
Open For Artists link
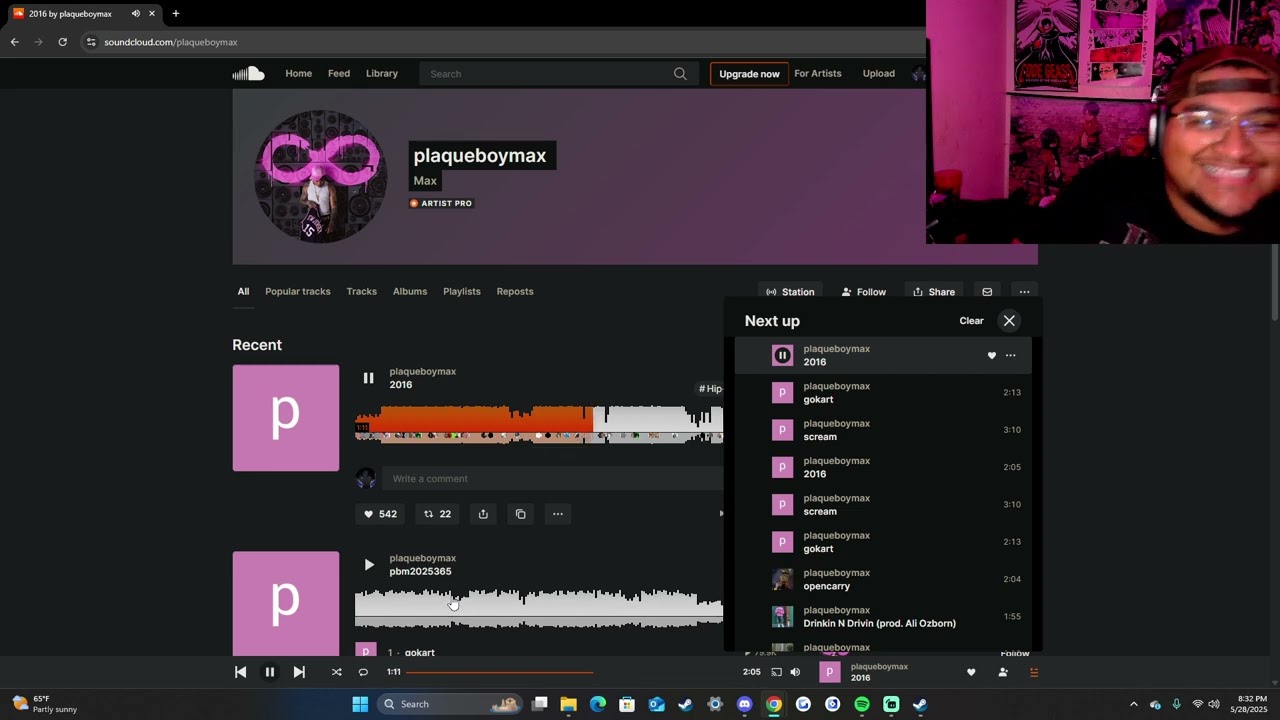818,73
